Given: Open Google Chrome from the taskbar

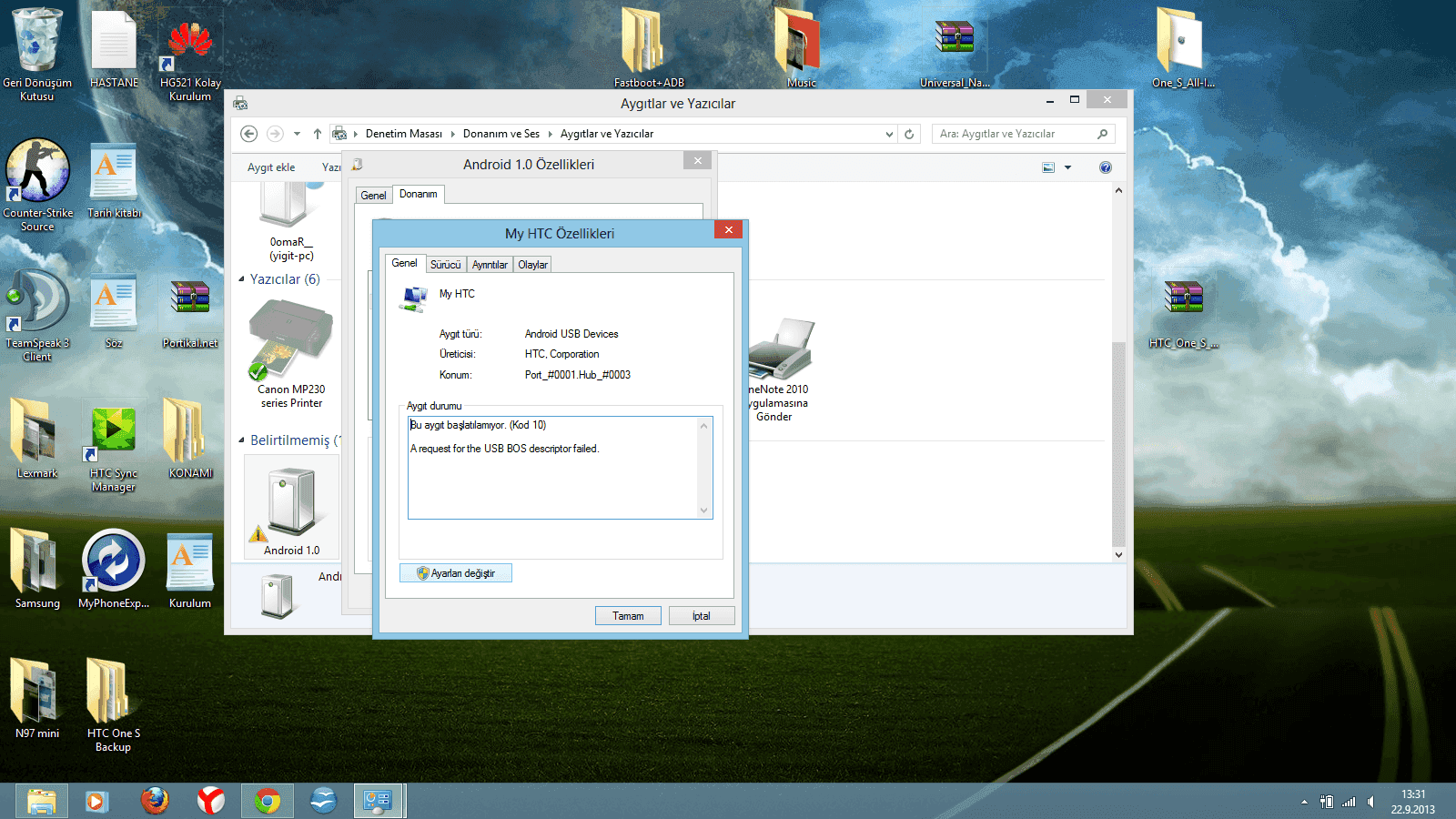Looking at the screenshot, I should point(267,802).
